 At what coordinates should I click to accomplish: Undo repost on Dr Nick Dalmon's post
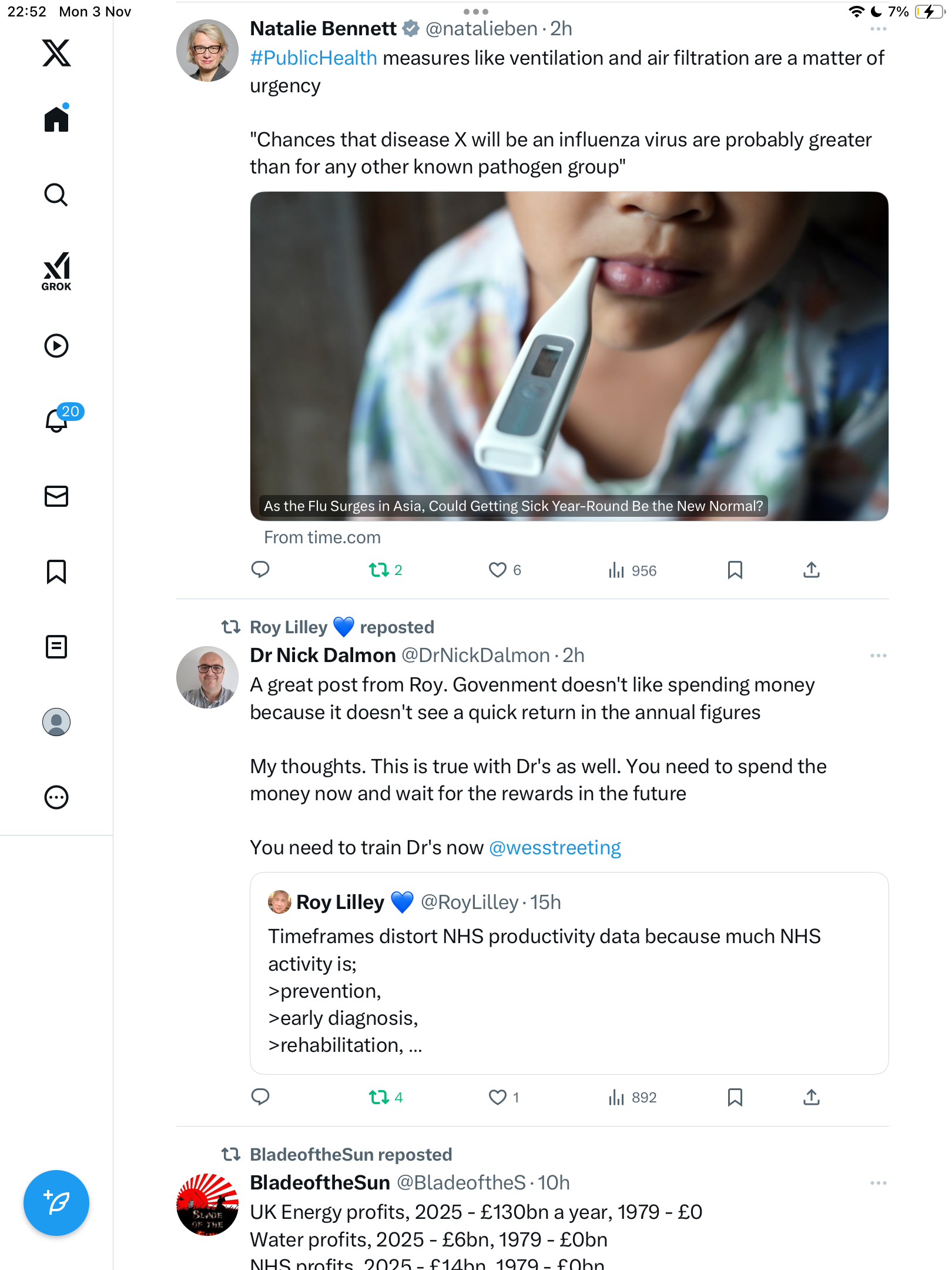click(x=379, y=1097)
